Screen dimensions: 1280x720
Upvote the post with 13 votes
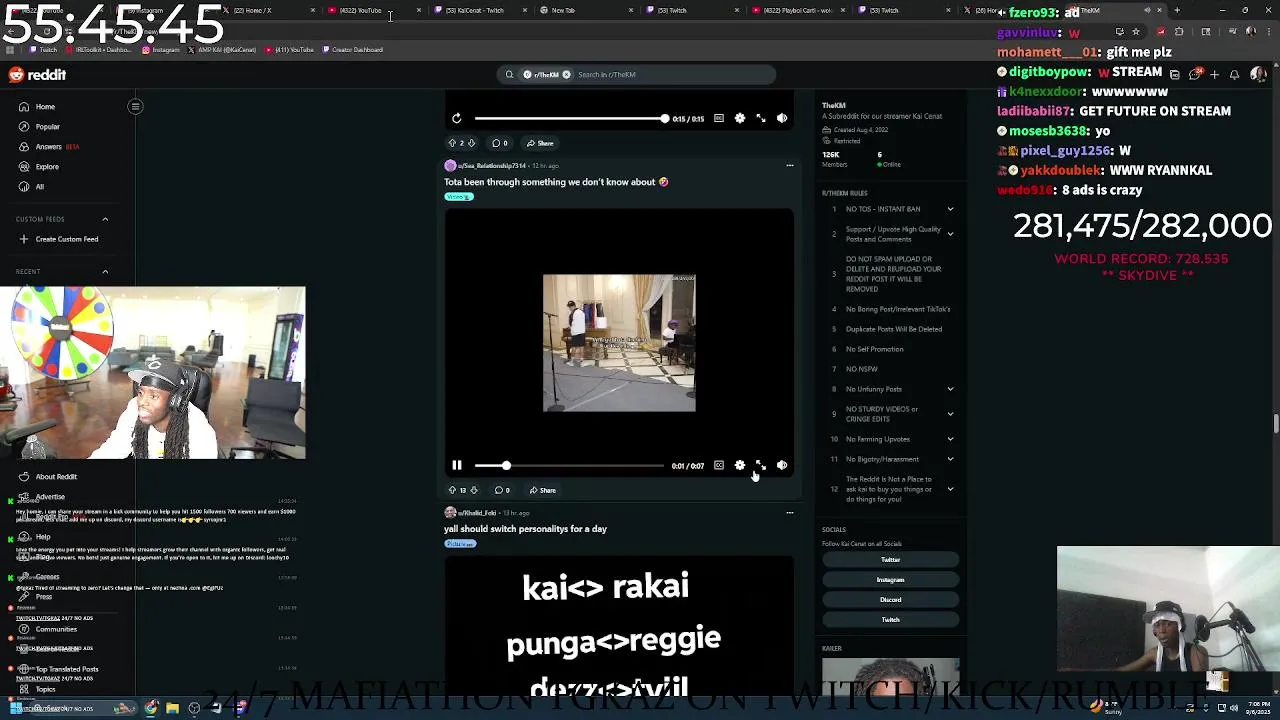point(451,490)
